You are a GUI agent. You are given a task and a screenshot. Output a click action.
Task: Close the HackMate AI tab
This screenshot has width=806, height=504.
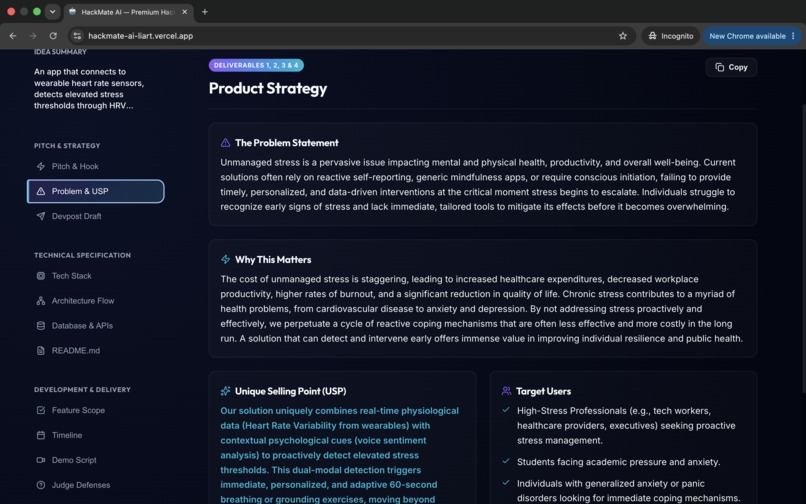coord(185,12)
